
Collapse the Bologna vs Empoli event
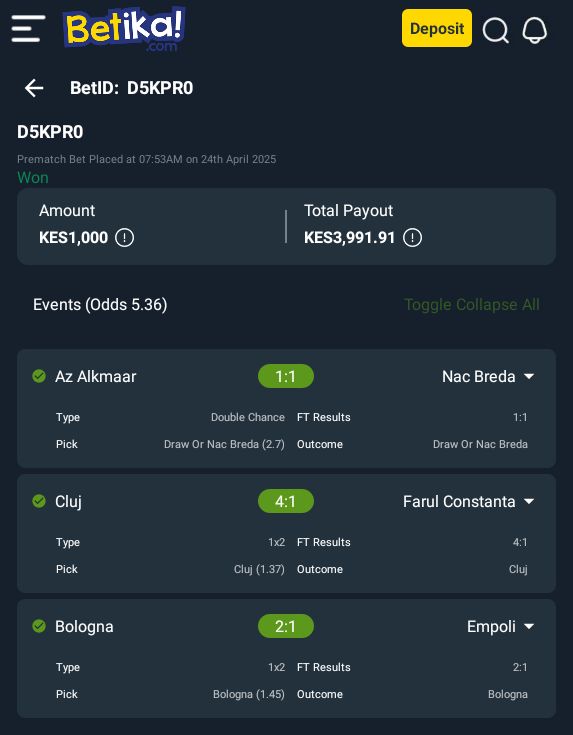529,627
